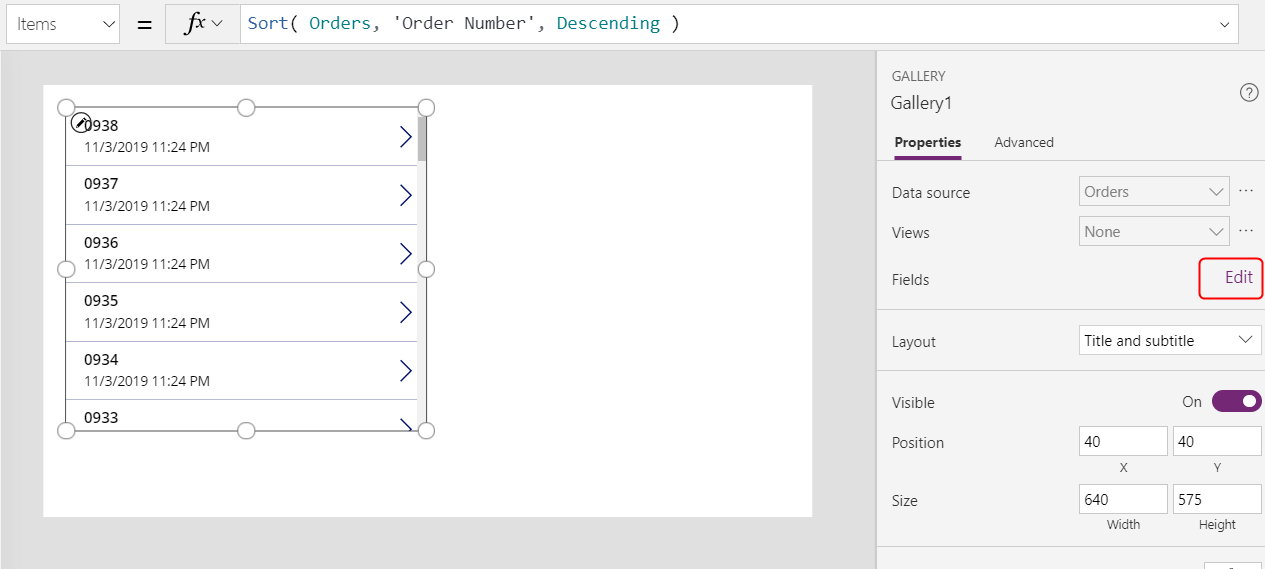Open the Data source Orders dropdown

(x=1155, y=191)
